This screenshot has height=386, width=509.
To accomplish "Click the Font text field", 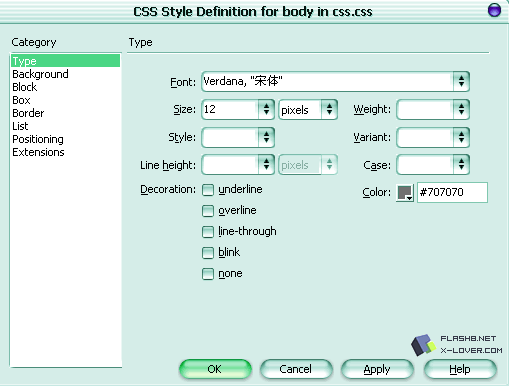I will pyautogui.click(x=327, y=81).
